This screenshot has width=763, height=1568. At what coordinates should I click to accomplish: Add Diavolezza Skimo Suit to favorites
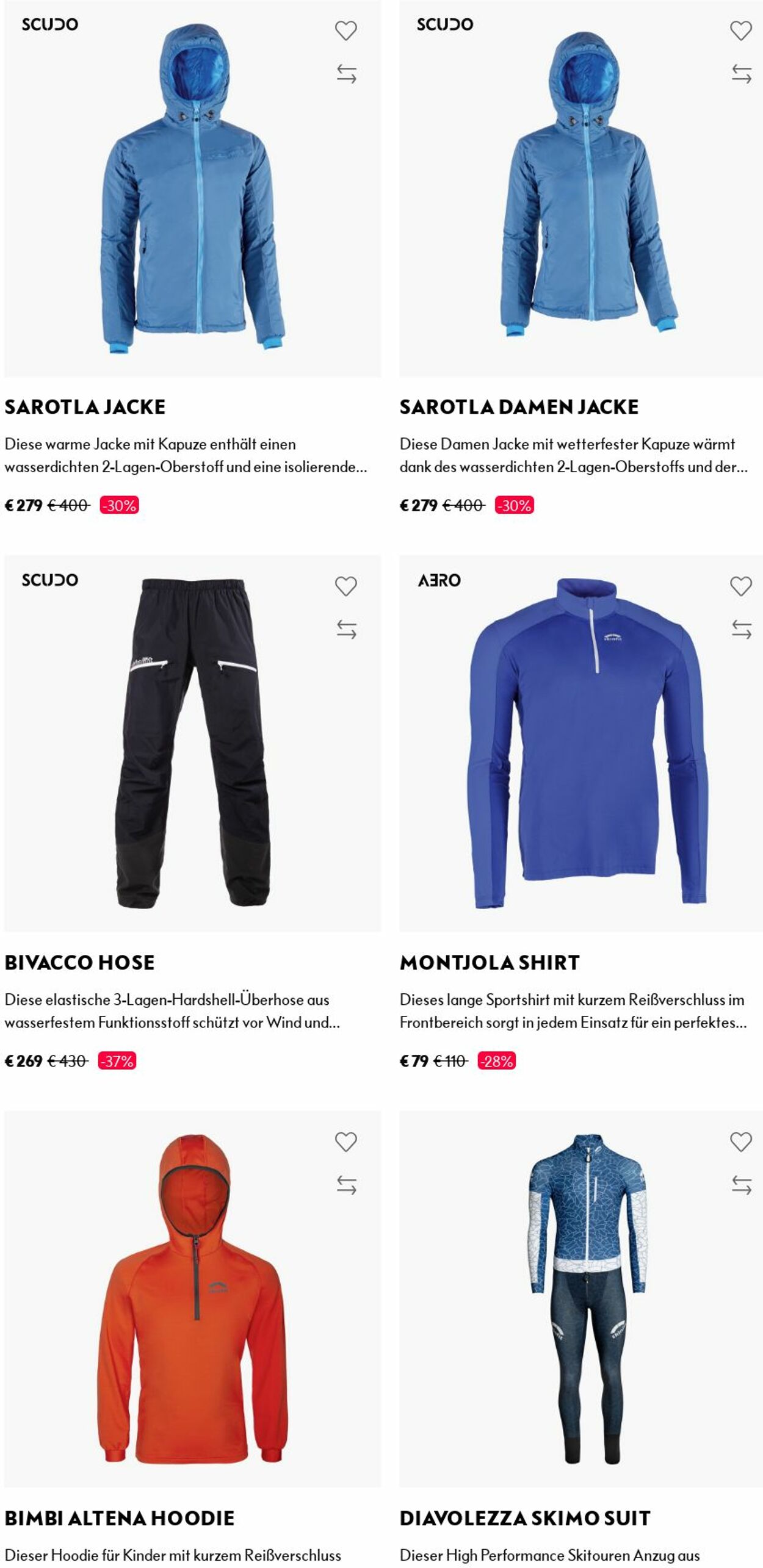[x=741, y=1142]
